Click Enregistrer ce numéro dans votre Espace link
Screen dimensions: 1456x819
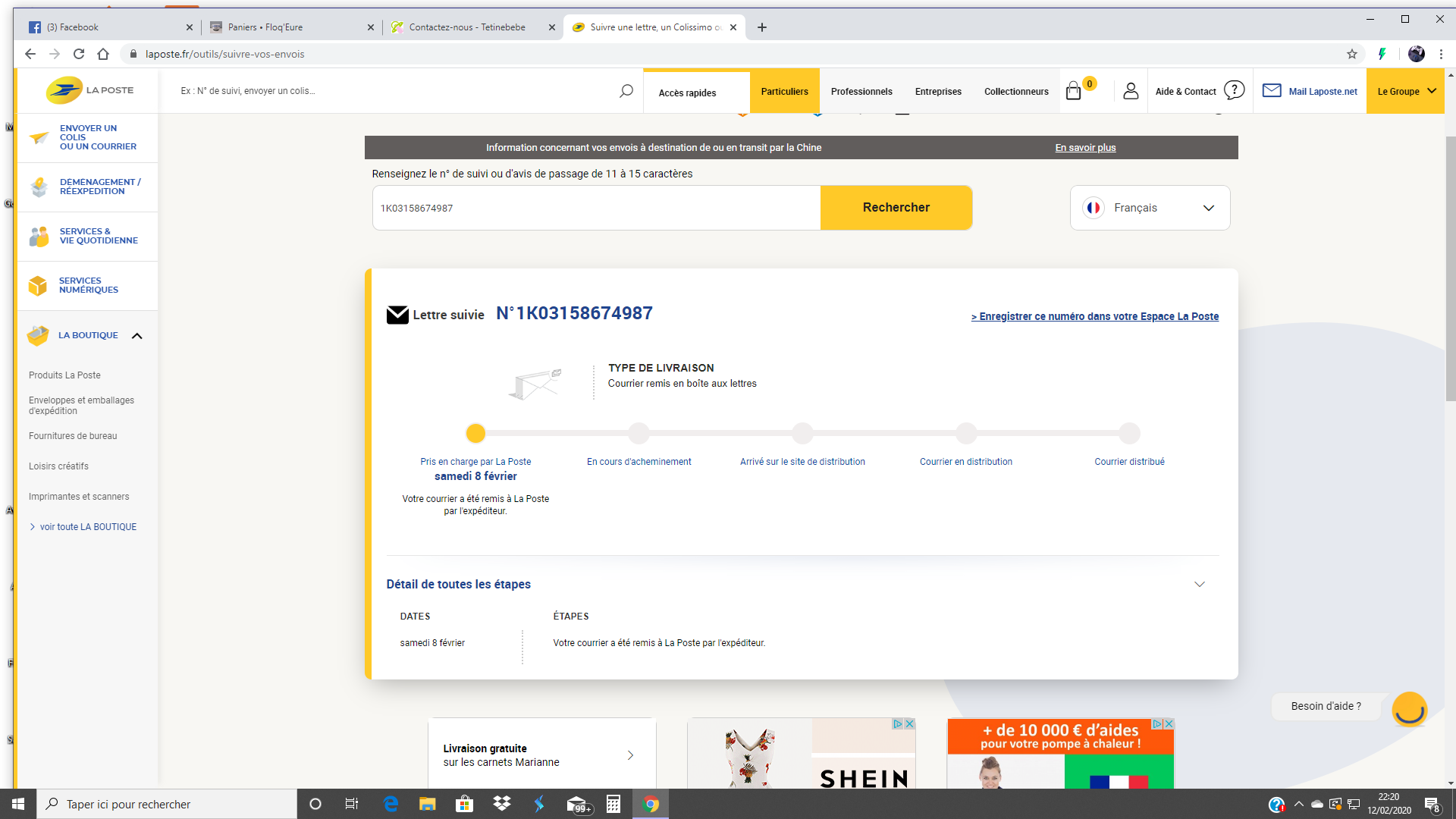pyautogui.click(x=1094, y=316)
